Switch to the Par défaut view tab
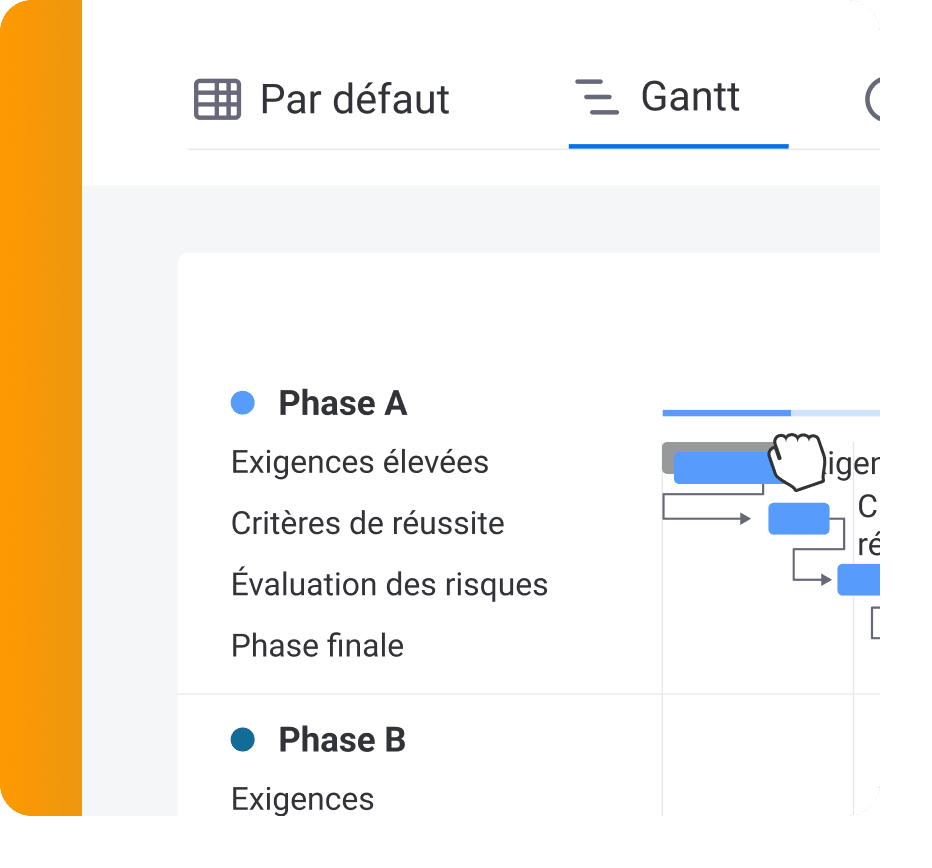Screen dimensions: 932x868 point(322,99)
